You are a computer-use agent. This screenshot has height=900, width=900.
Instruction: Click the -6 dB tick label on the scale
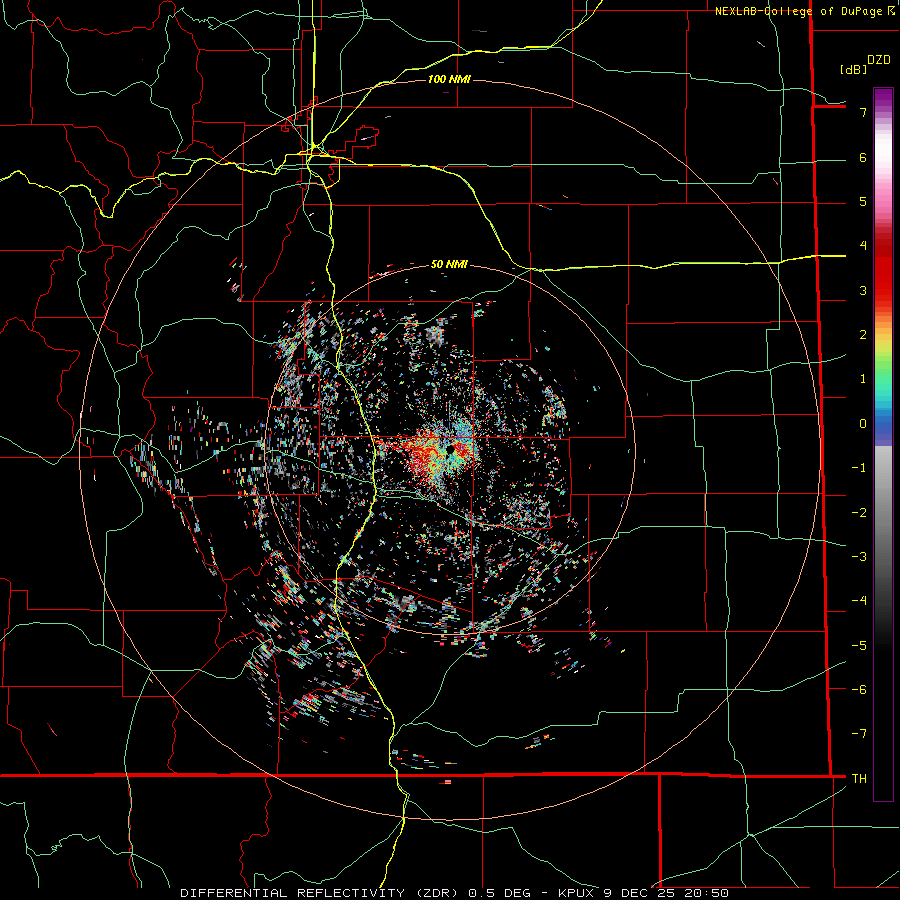pos(859,690)
